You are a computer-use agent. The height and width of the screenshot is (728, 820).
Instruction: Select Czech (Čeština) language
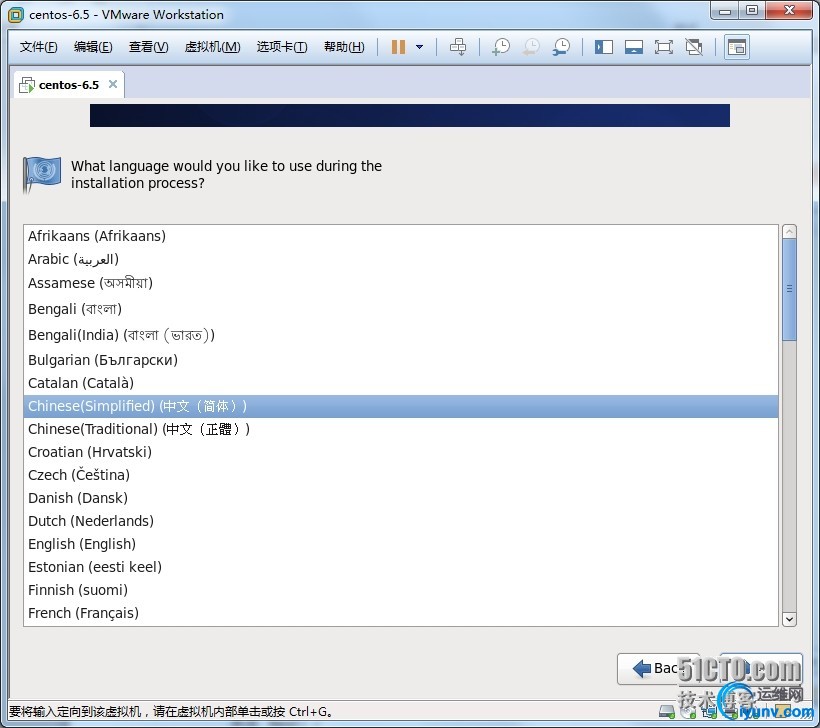401,475
